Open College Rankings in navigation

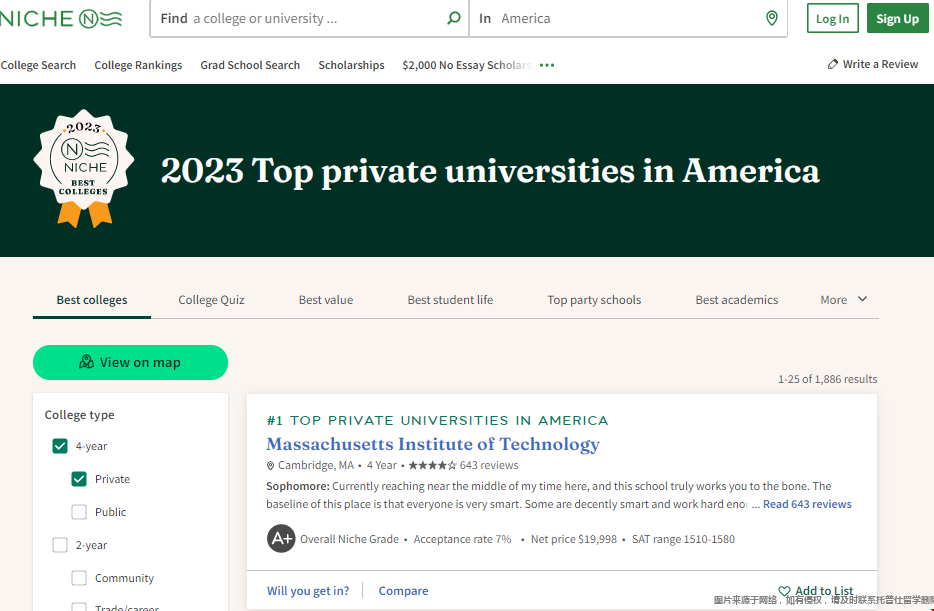[138, 65]
